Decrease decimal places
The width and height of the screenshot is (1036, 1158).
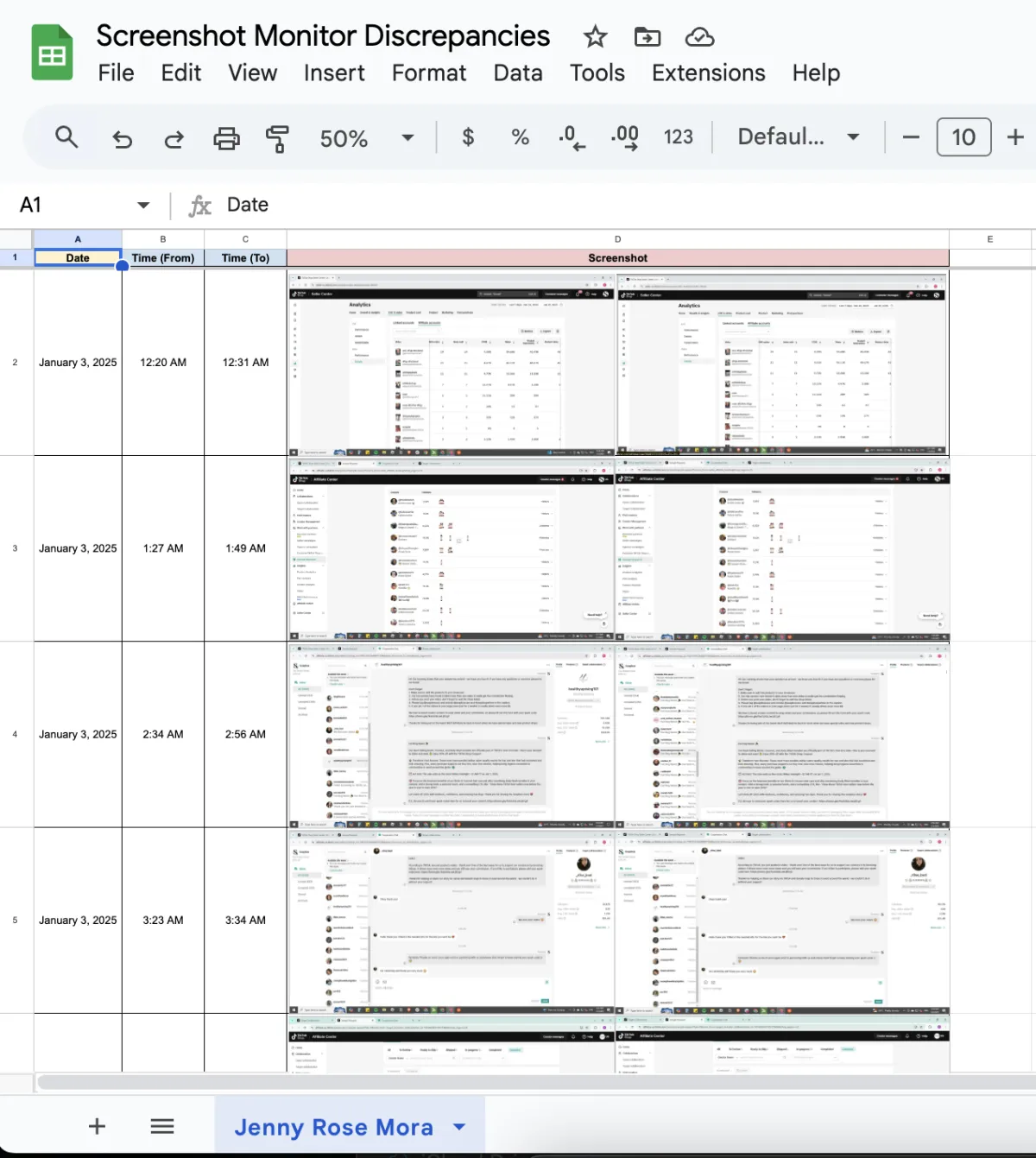pyautogui.click(x=572, y=137)
